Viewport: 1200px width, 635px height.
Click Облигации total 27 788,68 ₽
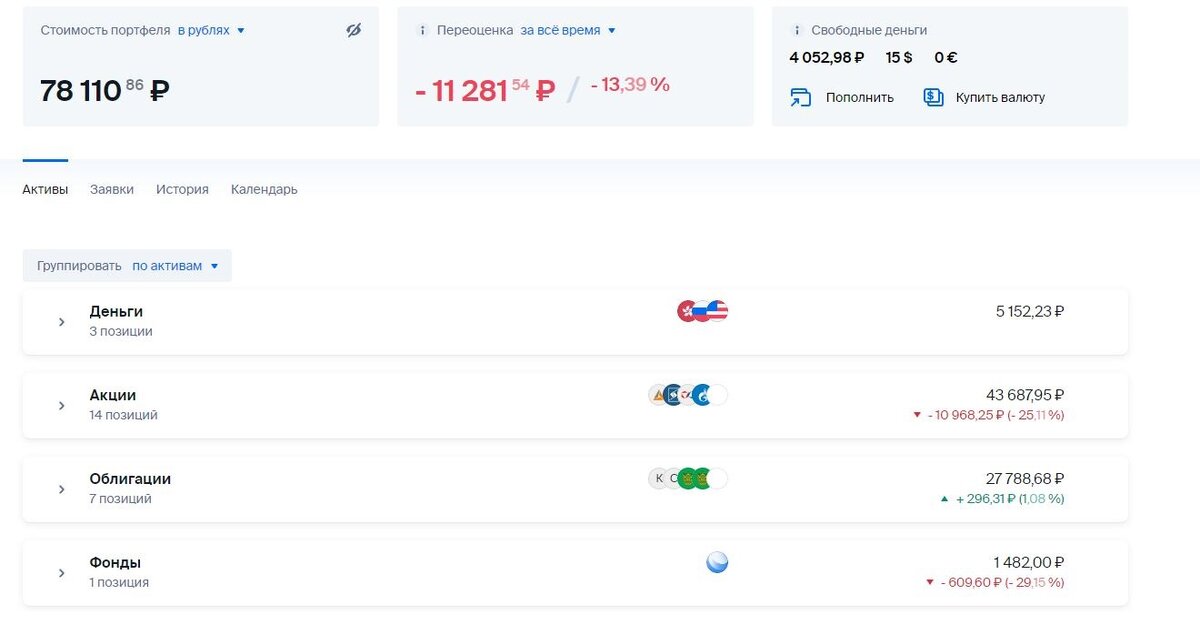[1025, 479]
